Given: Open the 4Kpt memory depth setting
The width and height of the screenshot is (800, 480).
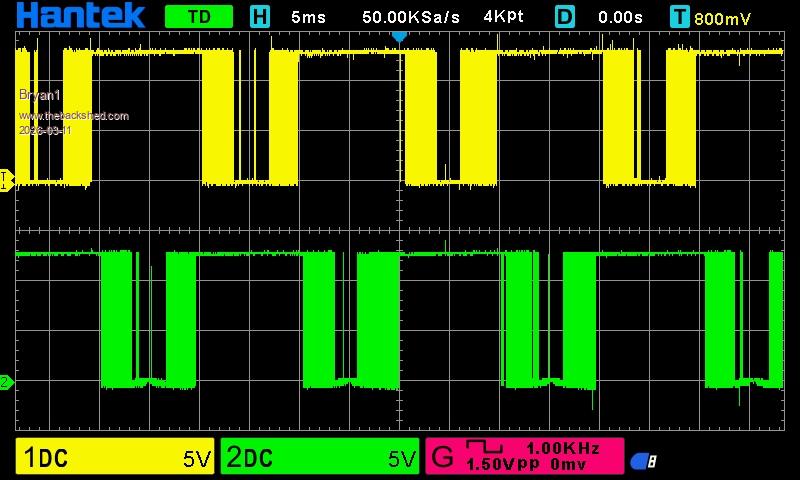Looking at the screenshot, I should pos(503,17).
